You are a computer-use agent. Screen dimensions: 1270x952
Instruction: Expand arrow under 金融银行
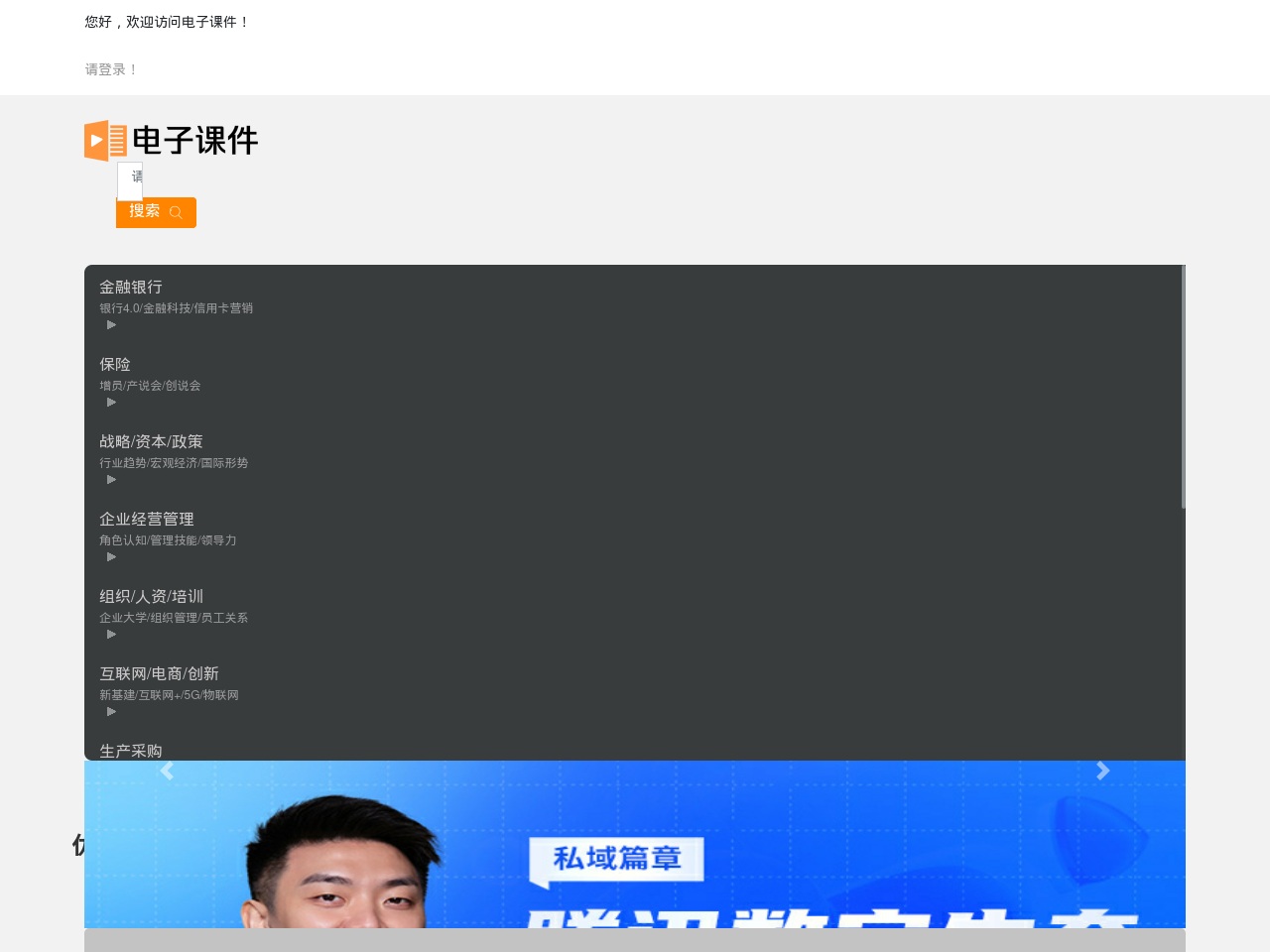(112, 324)
